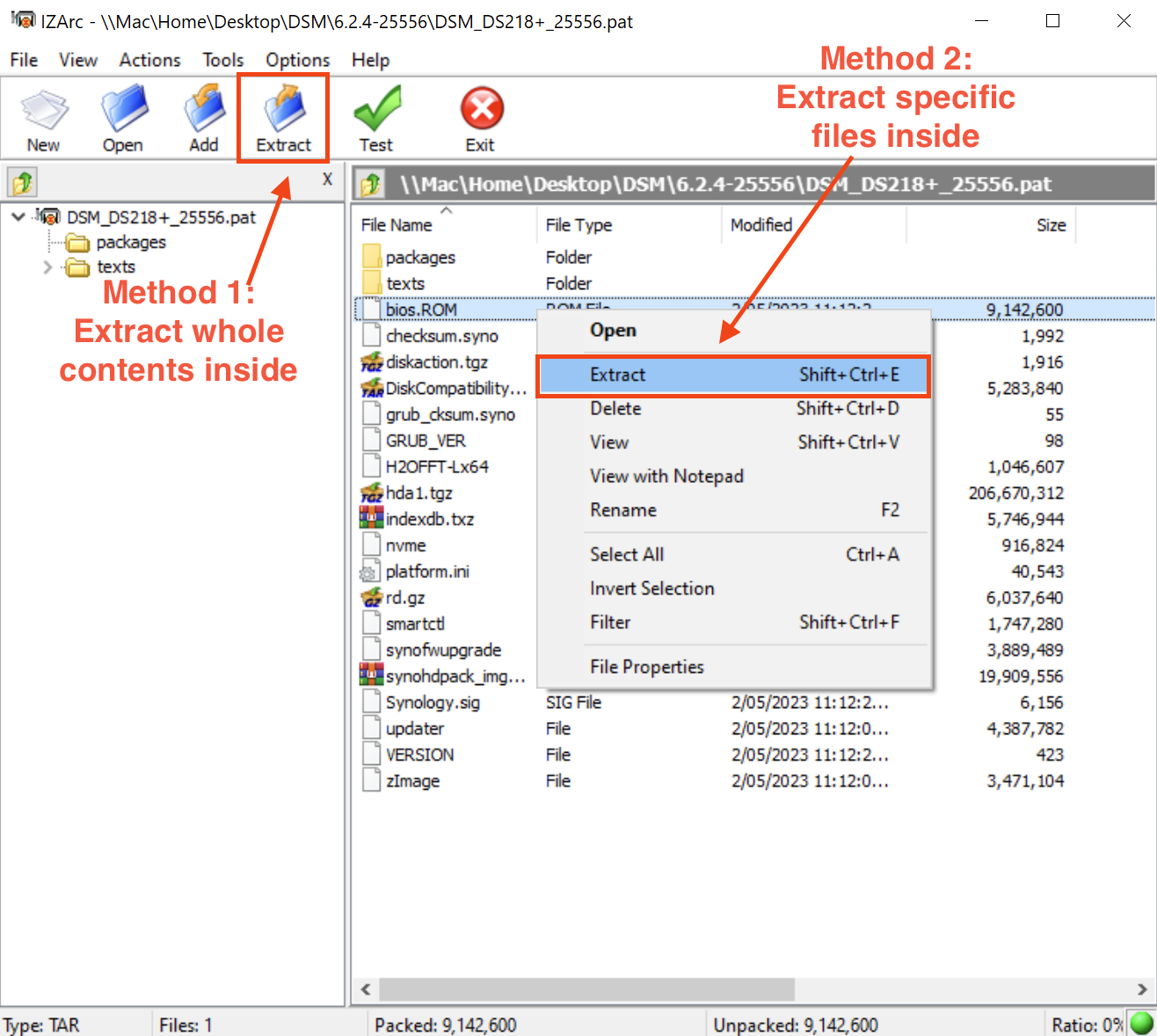The height and width of the screenshot is (1036, 1157).
Task: Choose Select All in the context menu
Action: [734, 555]
